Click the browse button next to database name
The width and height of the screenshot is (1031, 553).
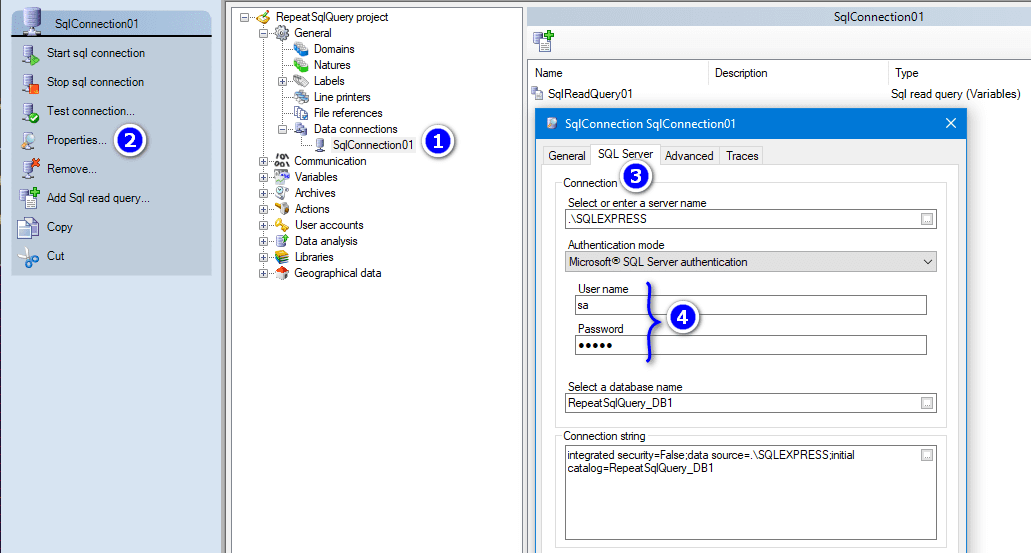tap(927, 404)
